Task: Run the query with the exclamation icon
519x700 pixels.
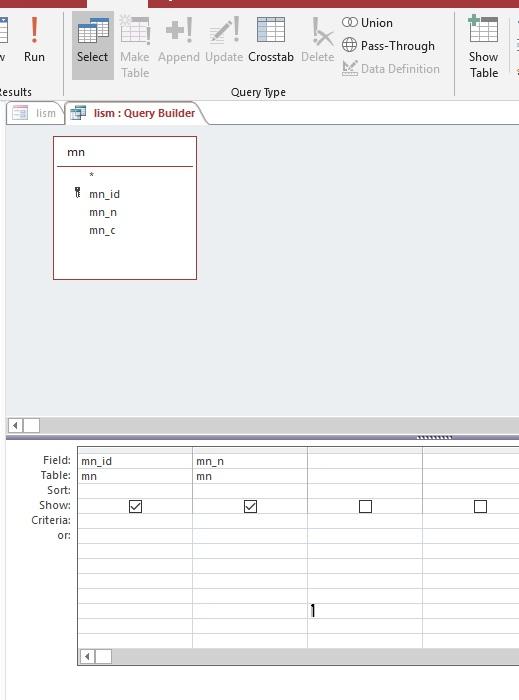Action: point(34,39)
